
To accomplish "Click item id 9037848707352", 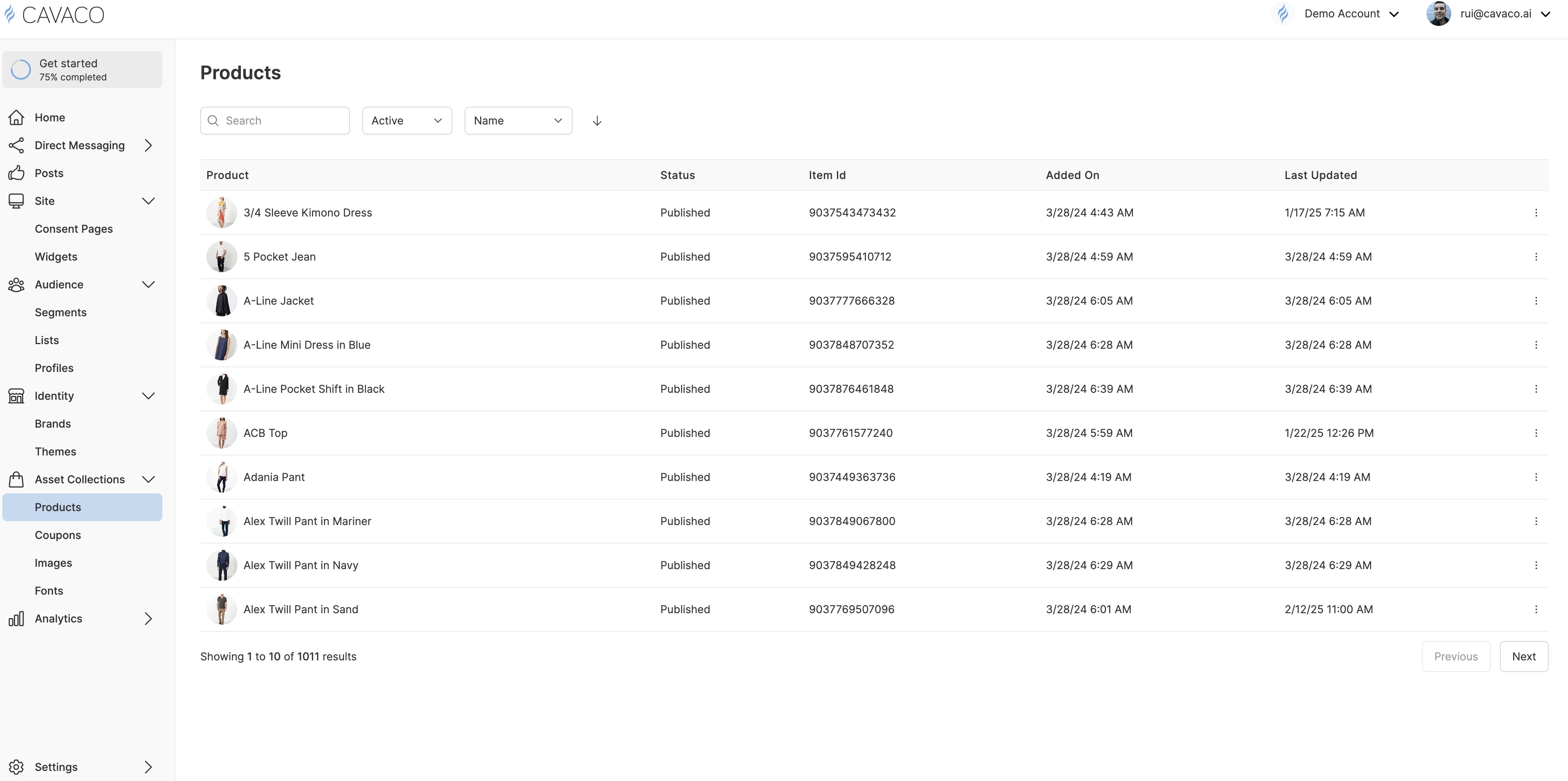I will coord(851,345).
